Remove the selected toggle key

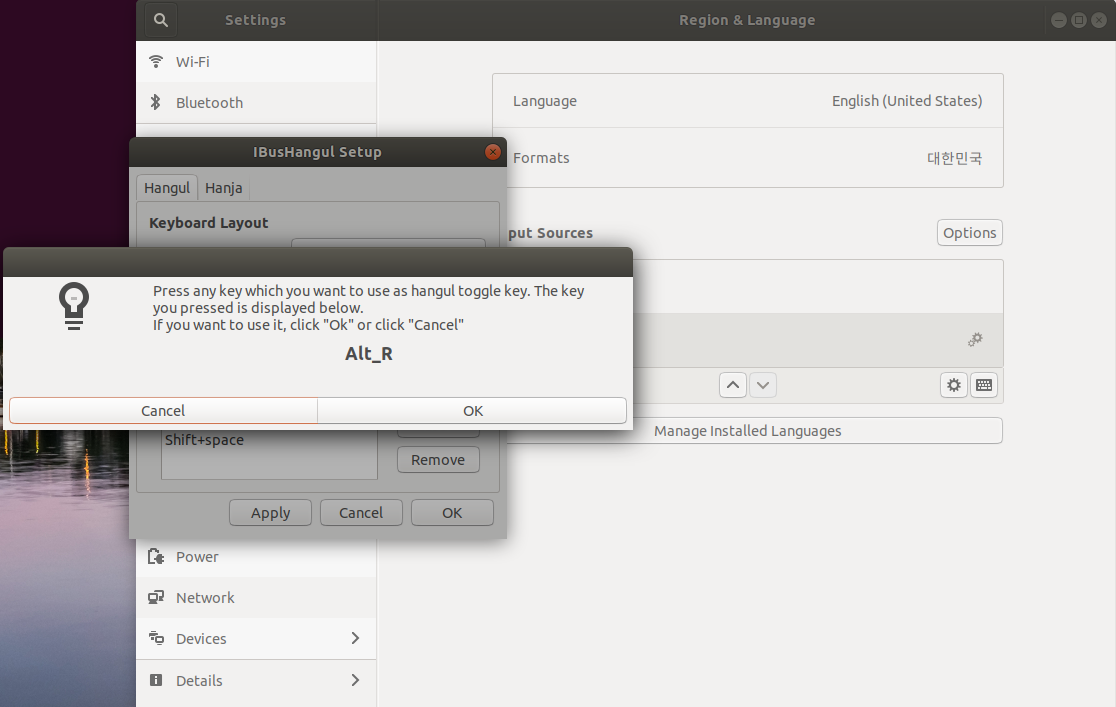438,460
